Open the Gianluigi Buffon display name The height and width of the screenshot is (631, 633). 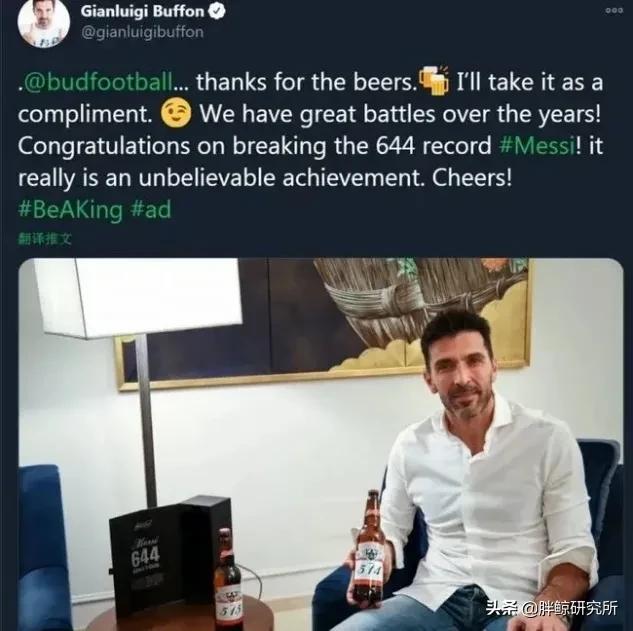[143, 12]
